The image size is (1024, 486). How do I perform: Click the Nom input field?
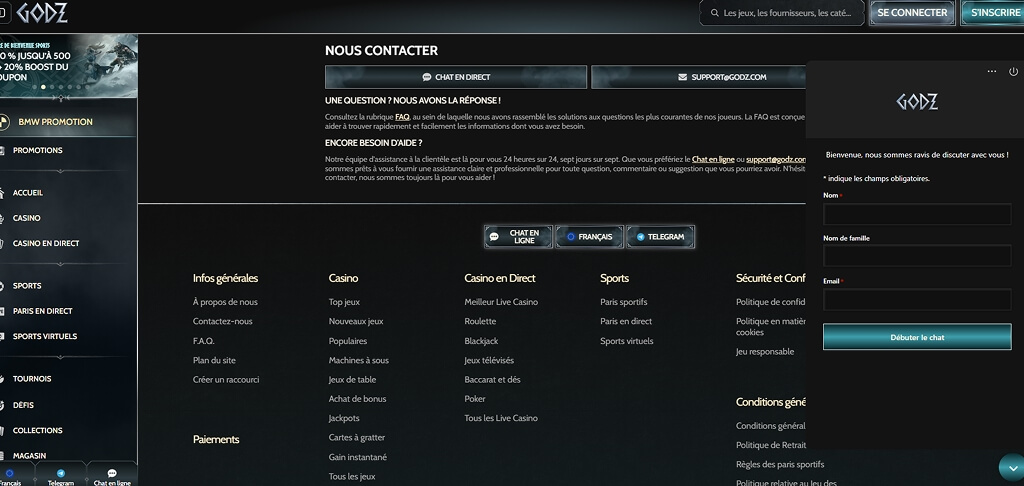point(917,214)
